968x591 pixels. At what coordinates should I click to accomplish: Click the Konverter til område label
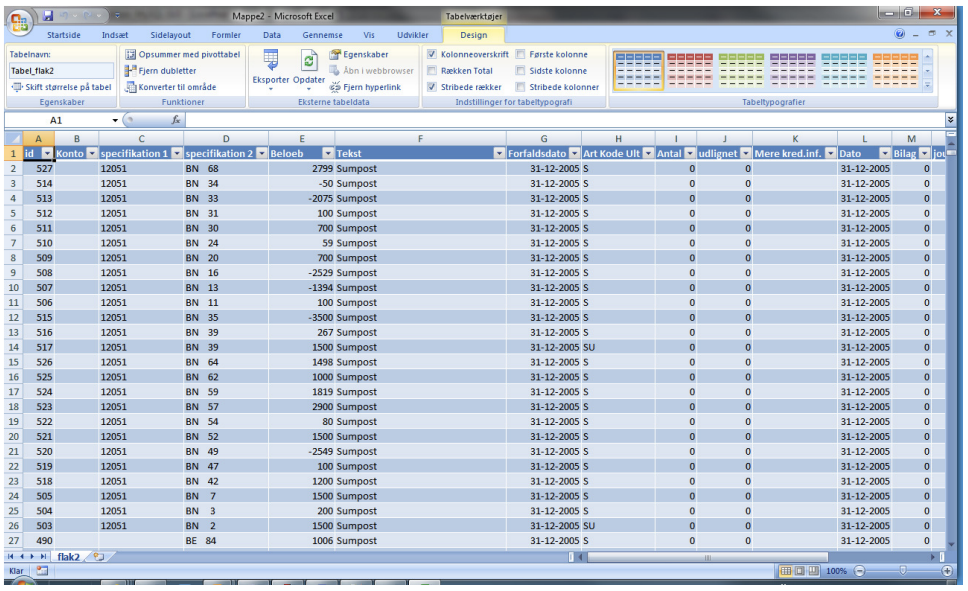pyautogui.click(x=177, y=87)
